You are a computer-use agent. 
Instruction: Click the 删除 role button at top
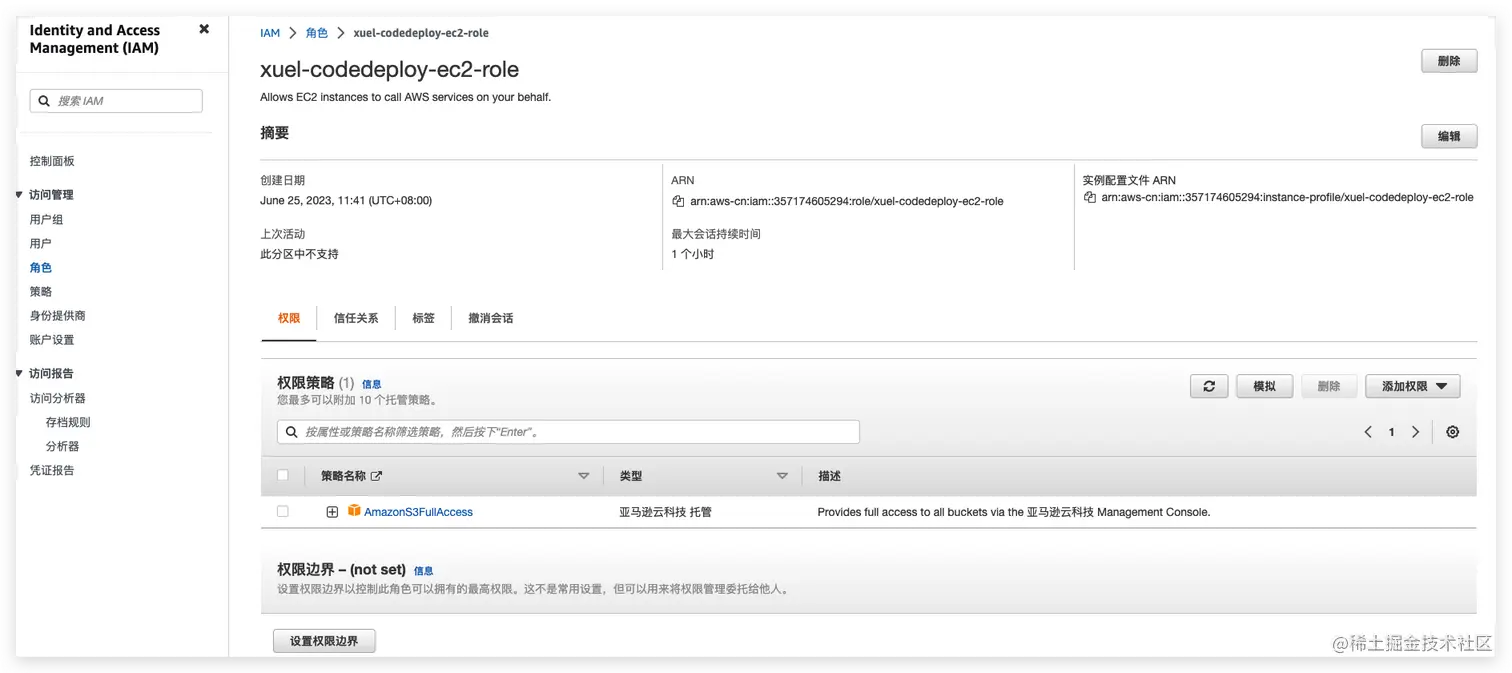(1449, 61)
